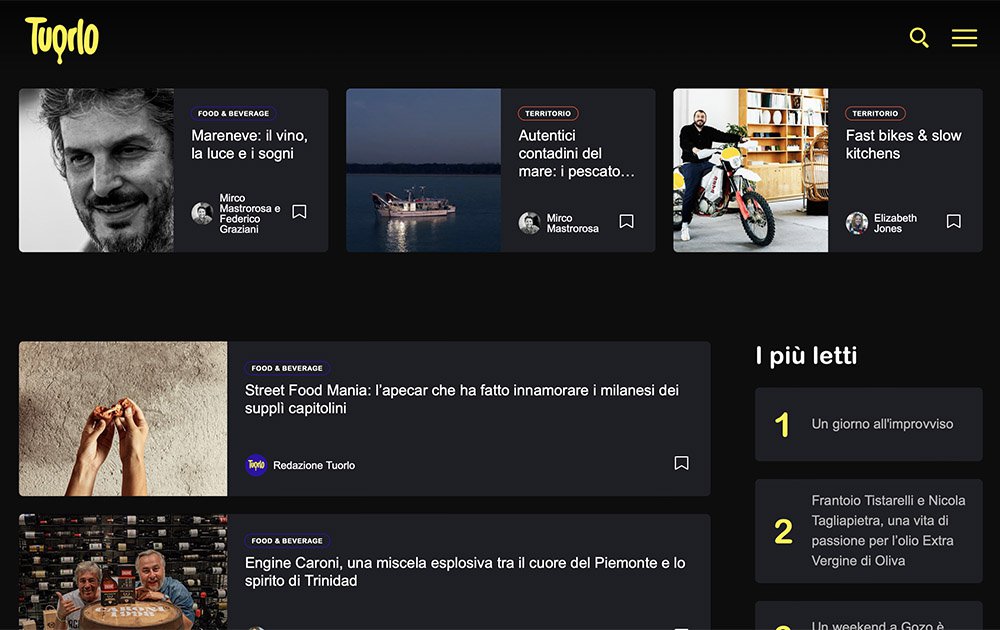Open the Street Food Mania headline
This screenshot has width=1000, height=630.
click(461, 400)
